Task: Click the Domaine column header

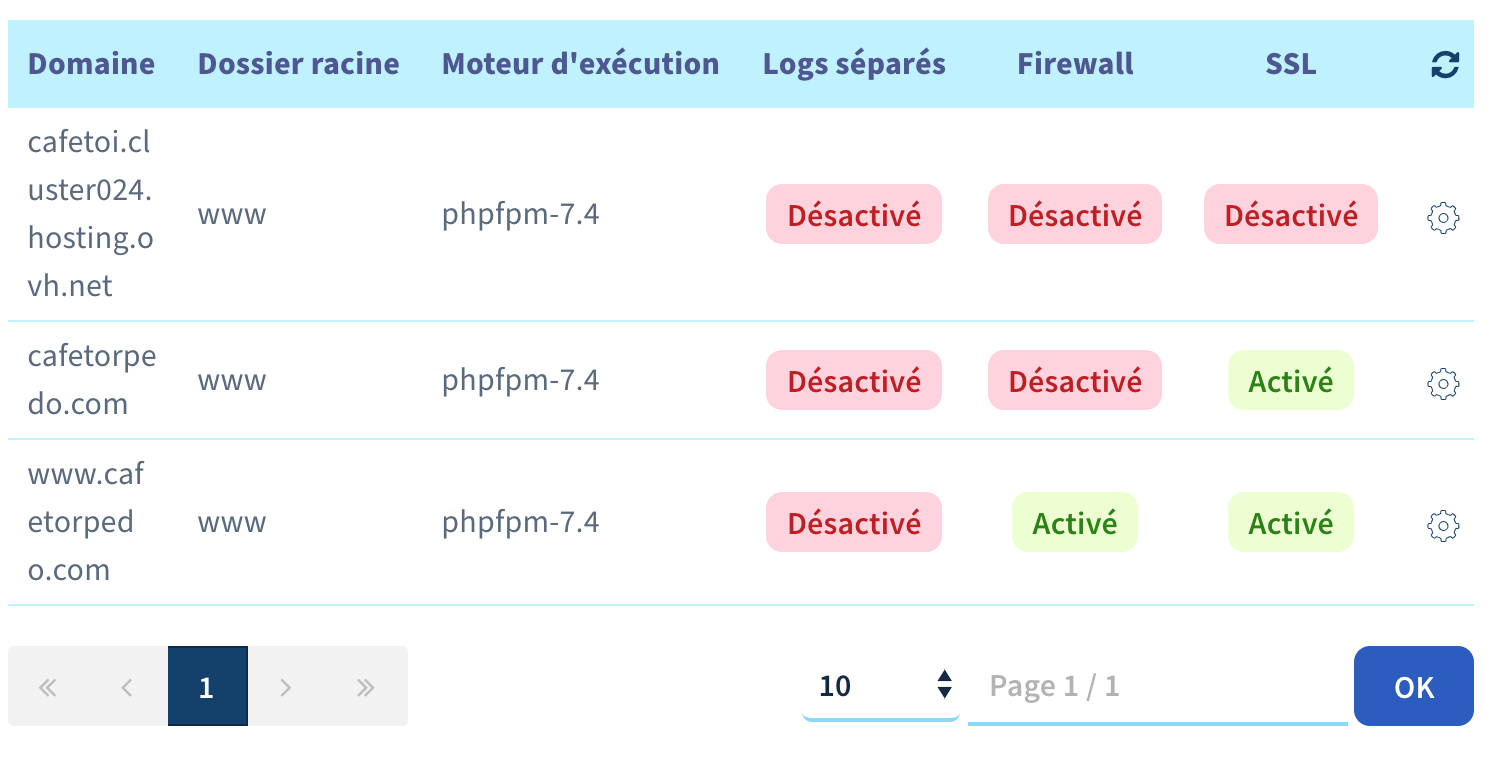Action: point(91,65)
